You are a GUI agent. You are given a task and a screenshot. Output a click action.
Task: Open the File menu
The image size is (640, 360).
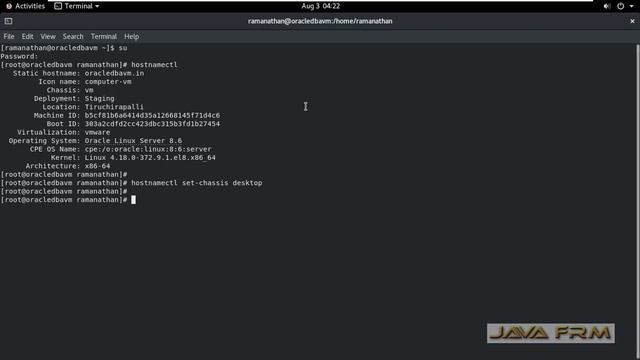tap(9, 36)
